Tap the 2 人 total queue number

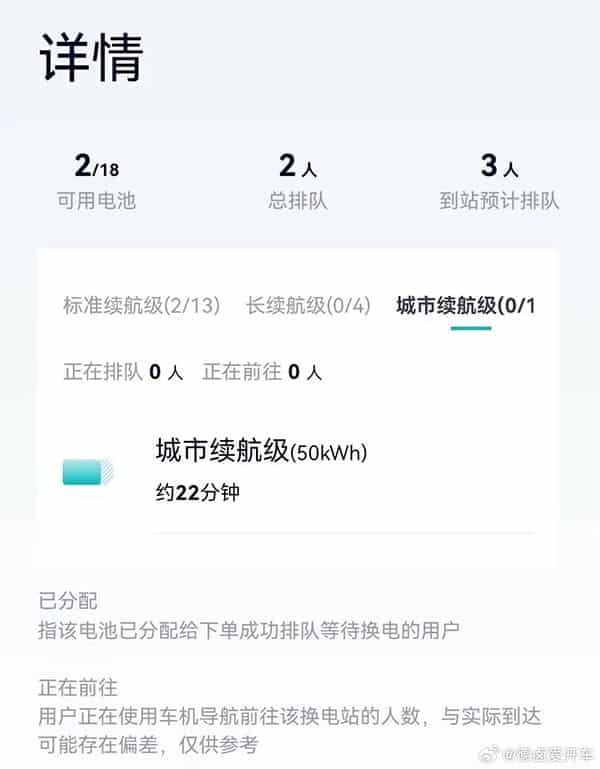click(x=300, y=167)
